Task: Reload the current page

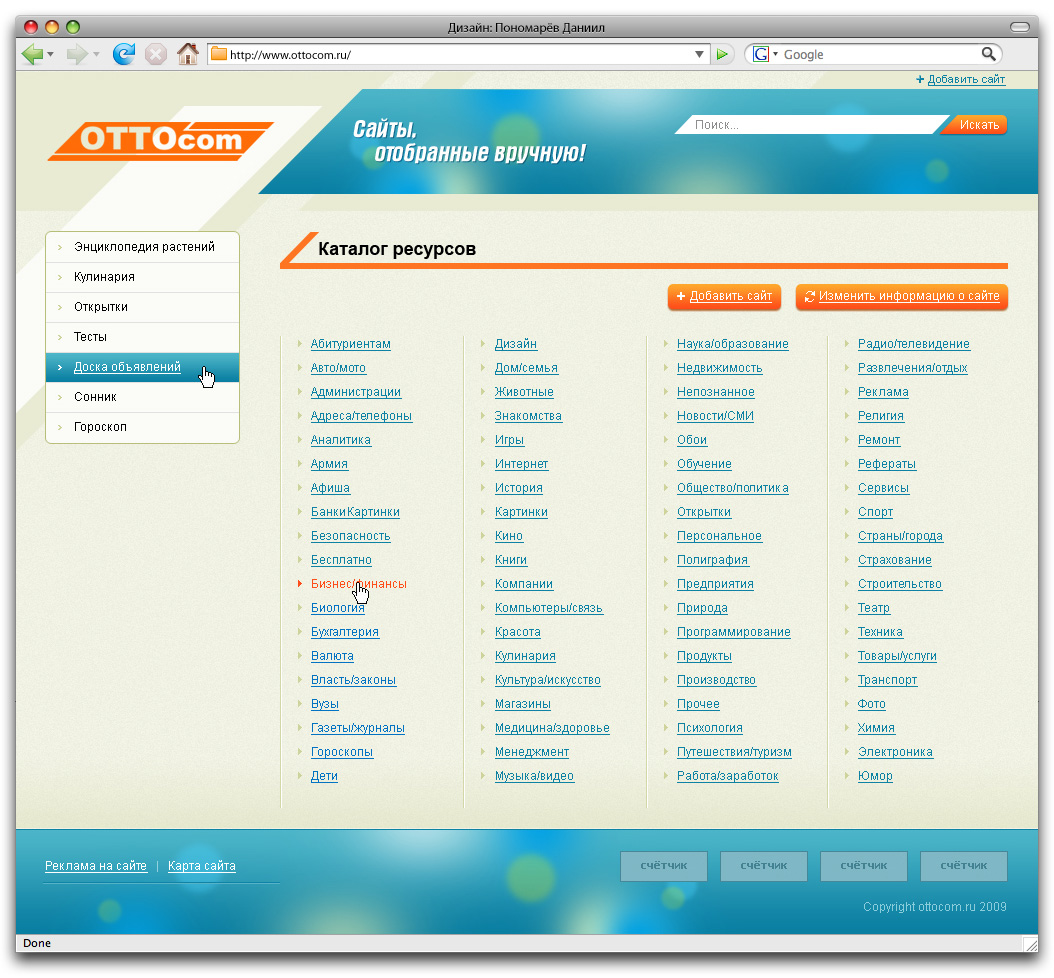Action: tap(124, 54)
